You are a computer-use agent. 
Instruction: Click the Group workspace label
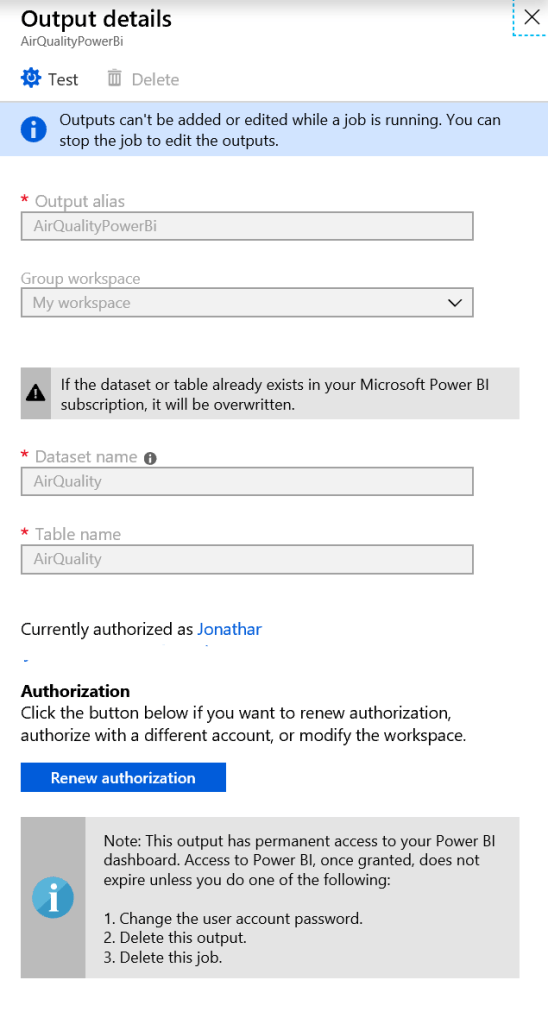tap(80, 279)
